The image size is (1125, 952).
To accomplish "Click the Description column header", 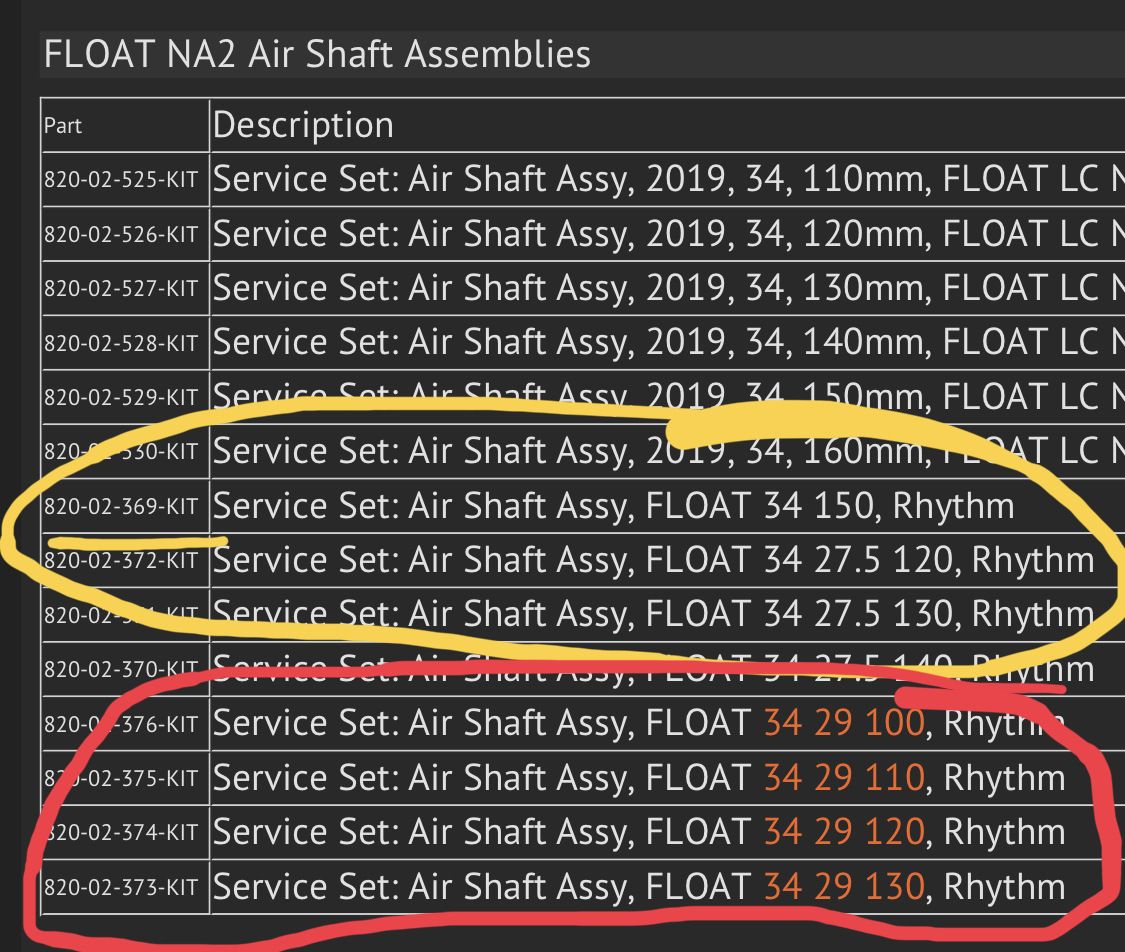I will click(303, 125).
